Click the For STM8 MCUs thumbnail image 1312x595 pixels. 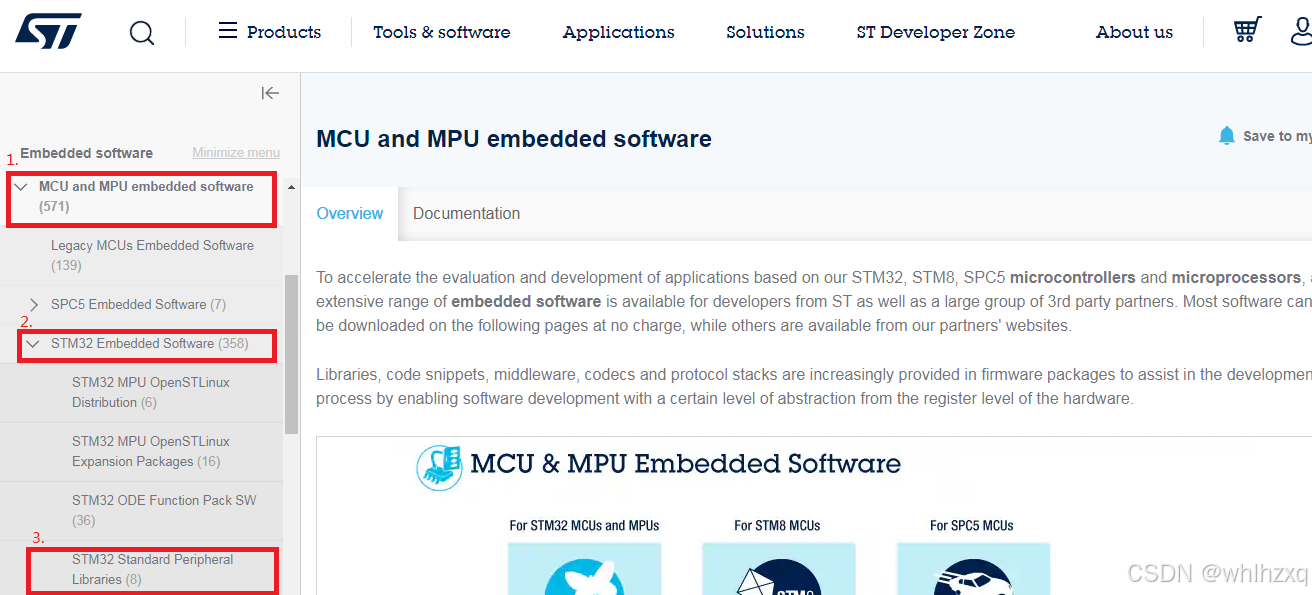(779, 572)
